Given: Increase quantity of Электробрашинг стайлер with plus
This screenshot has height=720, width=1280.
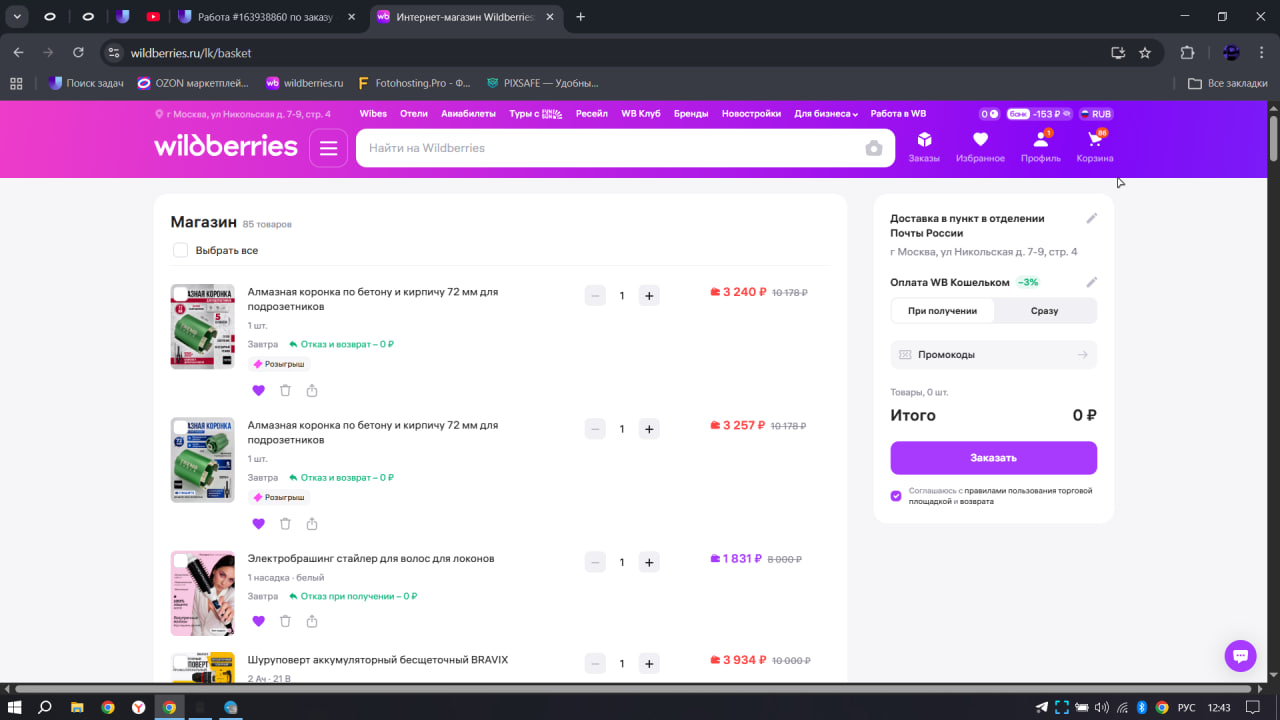Looking at the screenshot, I should tap(649, 562).
